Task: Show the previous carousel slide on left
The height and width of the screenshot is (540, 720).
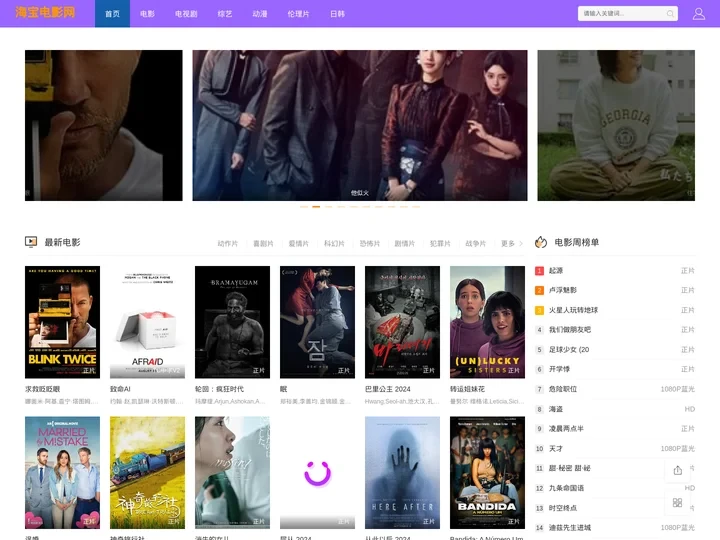Action: pos(103,125)
